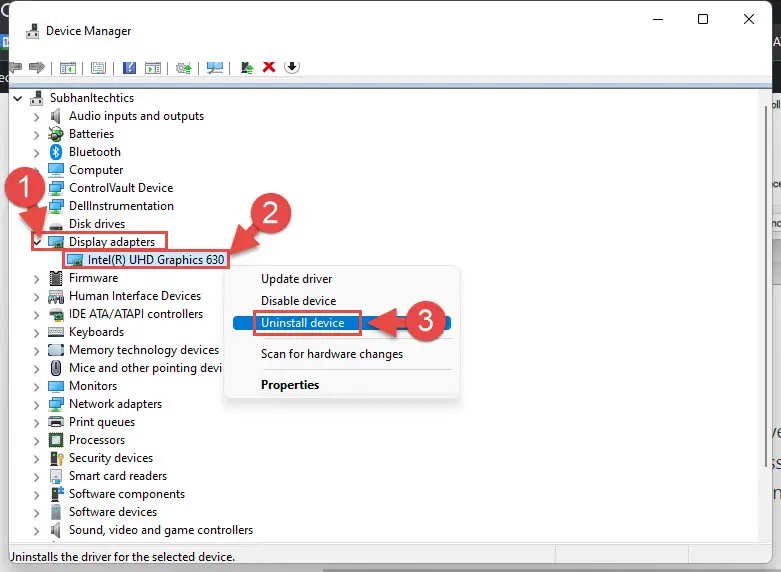Click the printer icon beside Print queues
Image resolution: width=781 pixels, height=572 pixels.
[56, 422]
